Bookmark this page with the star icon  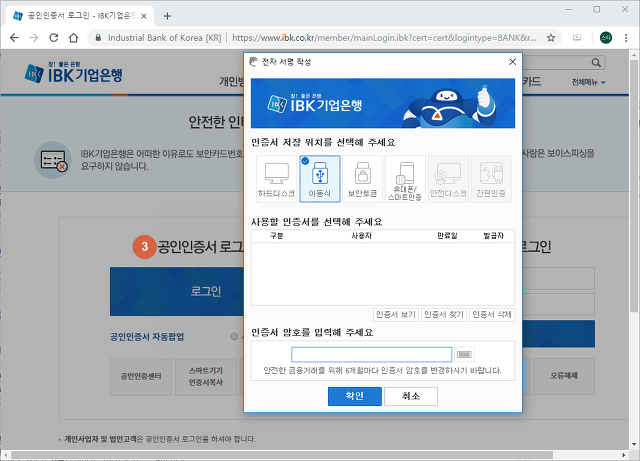click(x=551, y=38)
